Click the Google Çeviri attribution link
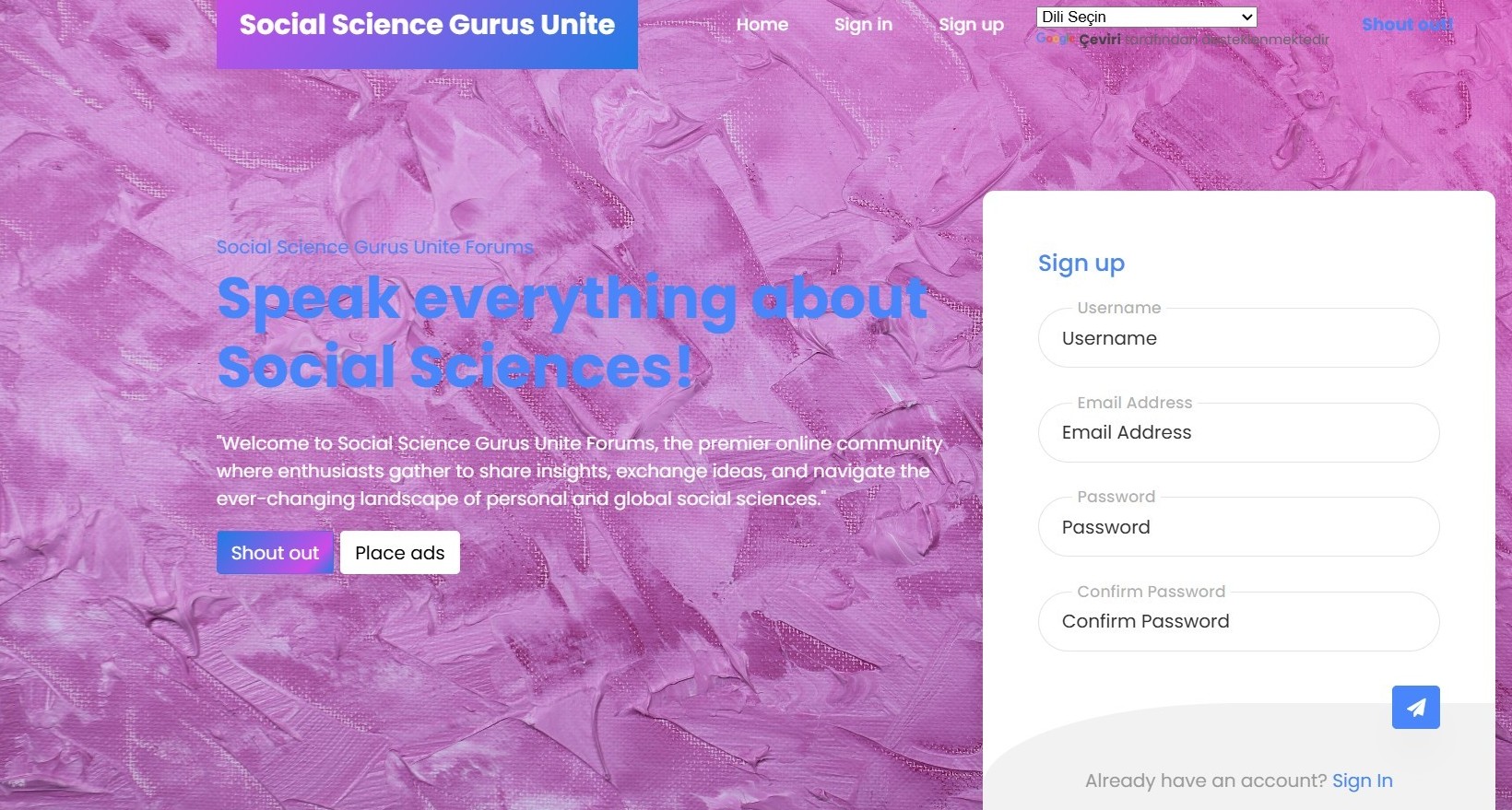This screenshot has width=1512, height=810. click(x=1079, y=39)
